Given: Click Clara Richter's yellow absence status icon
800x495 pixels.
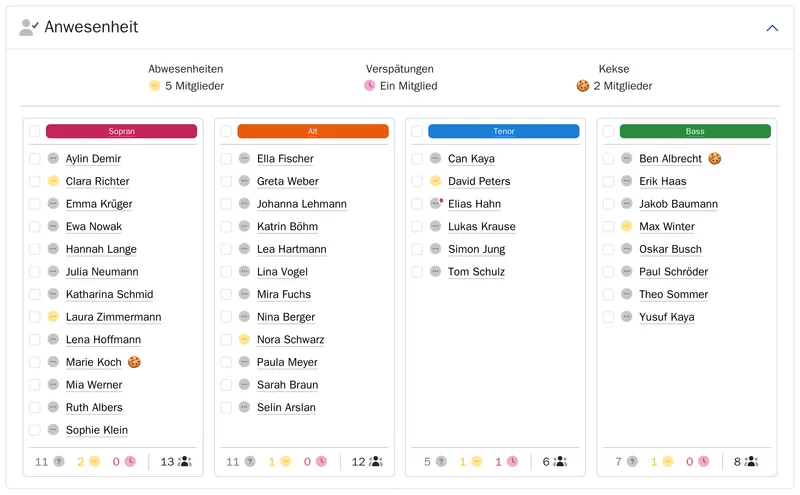Looking at the screenshot, I should (x=53, y=181).
